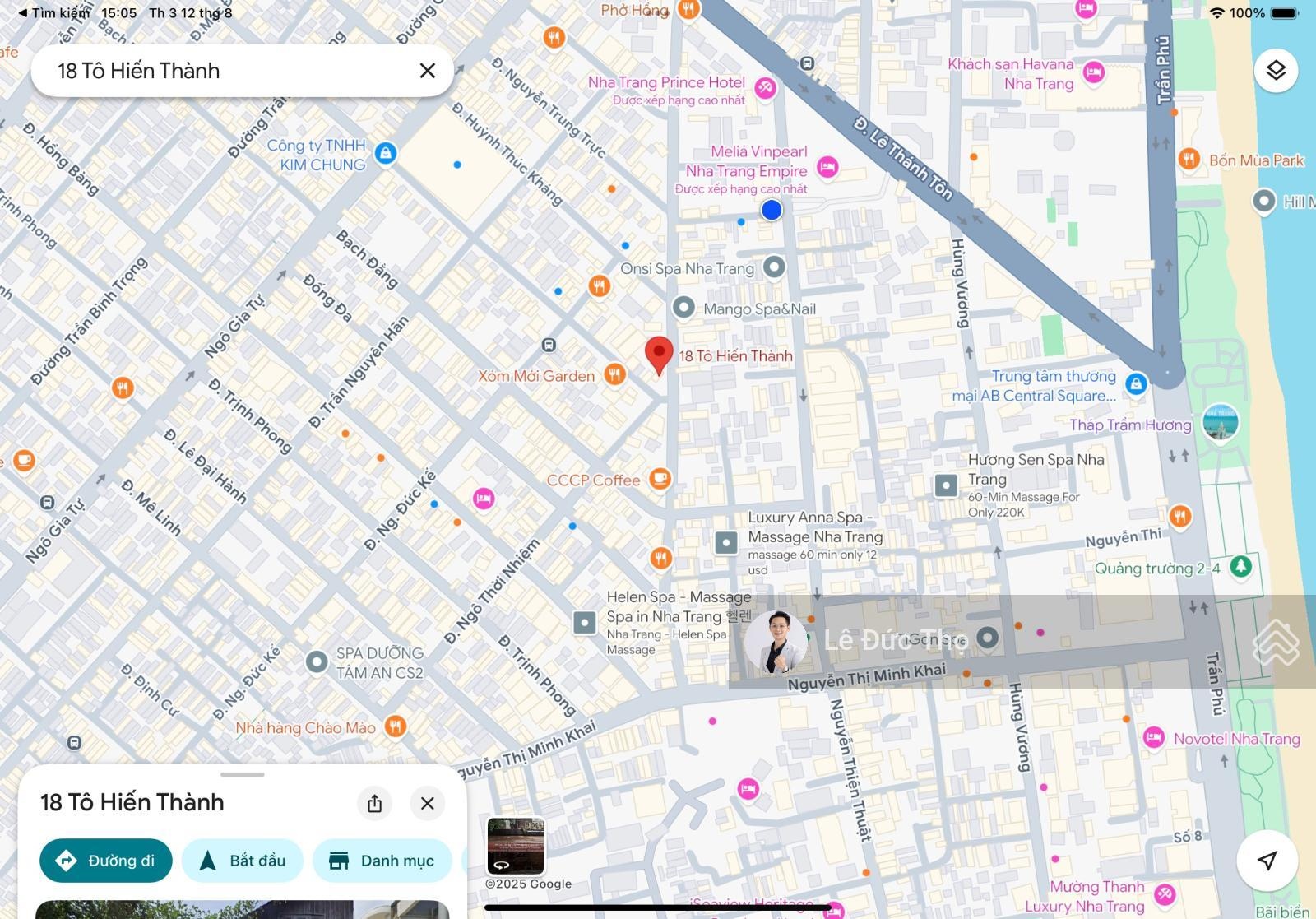Tap Khách sạn Havana Nha Trang hotel icon

click(1093, 72)
